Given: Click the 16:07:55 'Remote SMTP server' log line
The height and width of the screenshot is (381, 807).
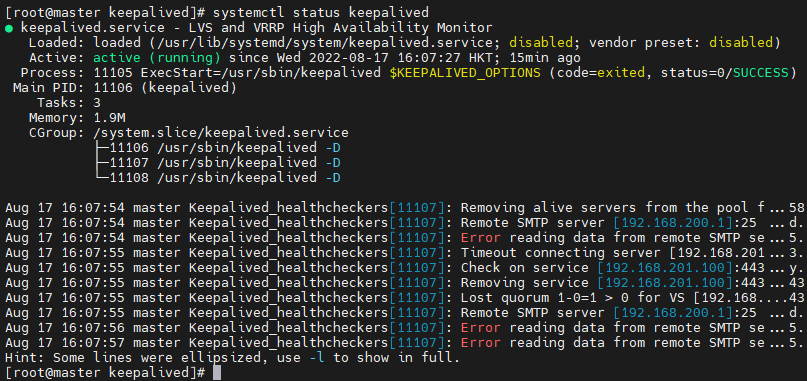Looking at the screenshot, I should [x=405, y=313].
